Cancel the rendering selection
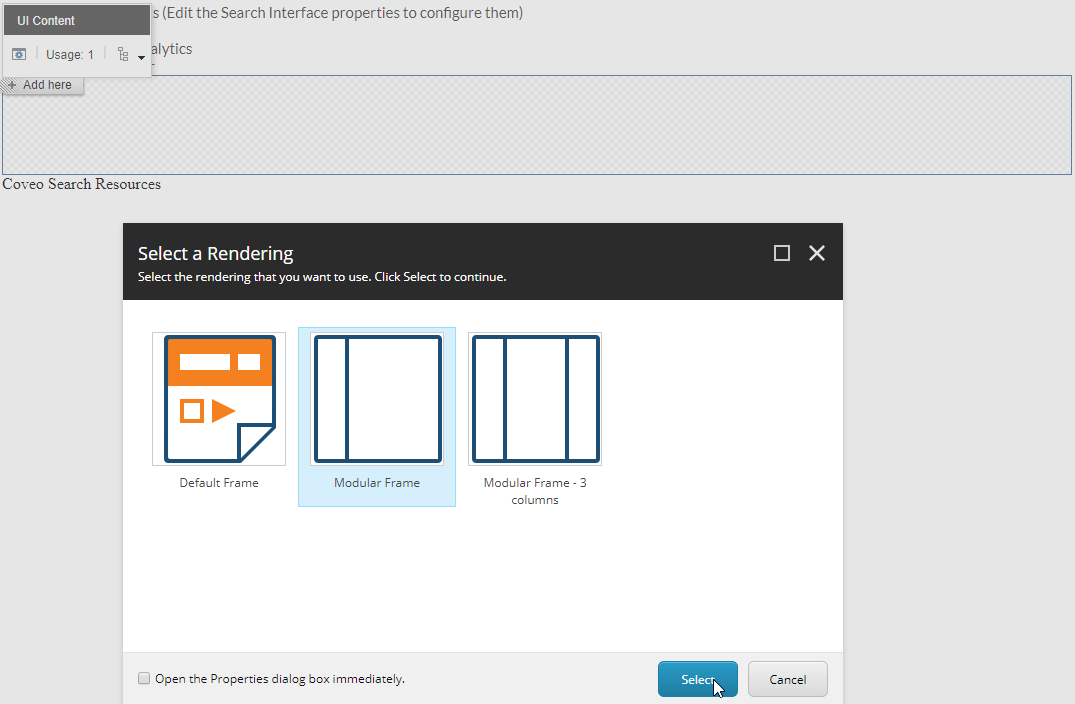 pos(787,678)
